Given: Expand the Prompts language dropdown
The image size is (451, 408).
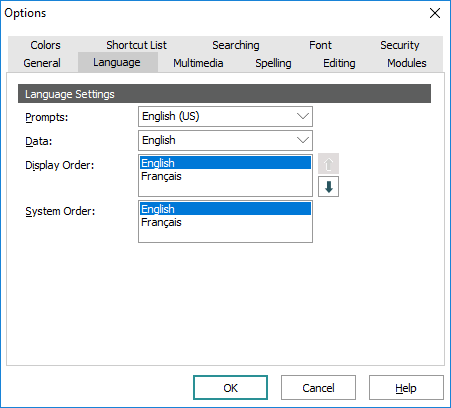Looking at the screenshot, I should coord(225,116).
